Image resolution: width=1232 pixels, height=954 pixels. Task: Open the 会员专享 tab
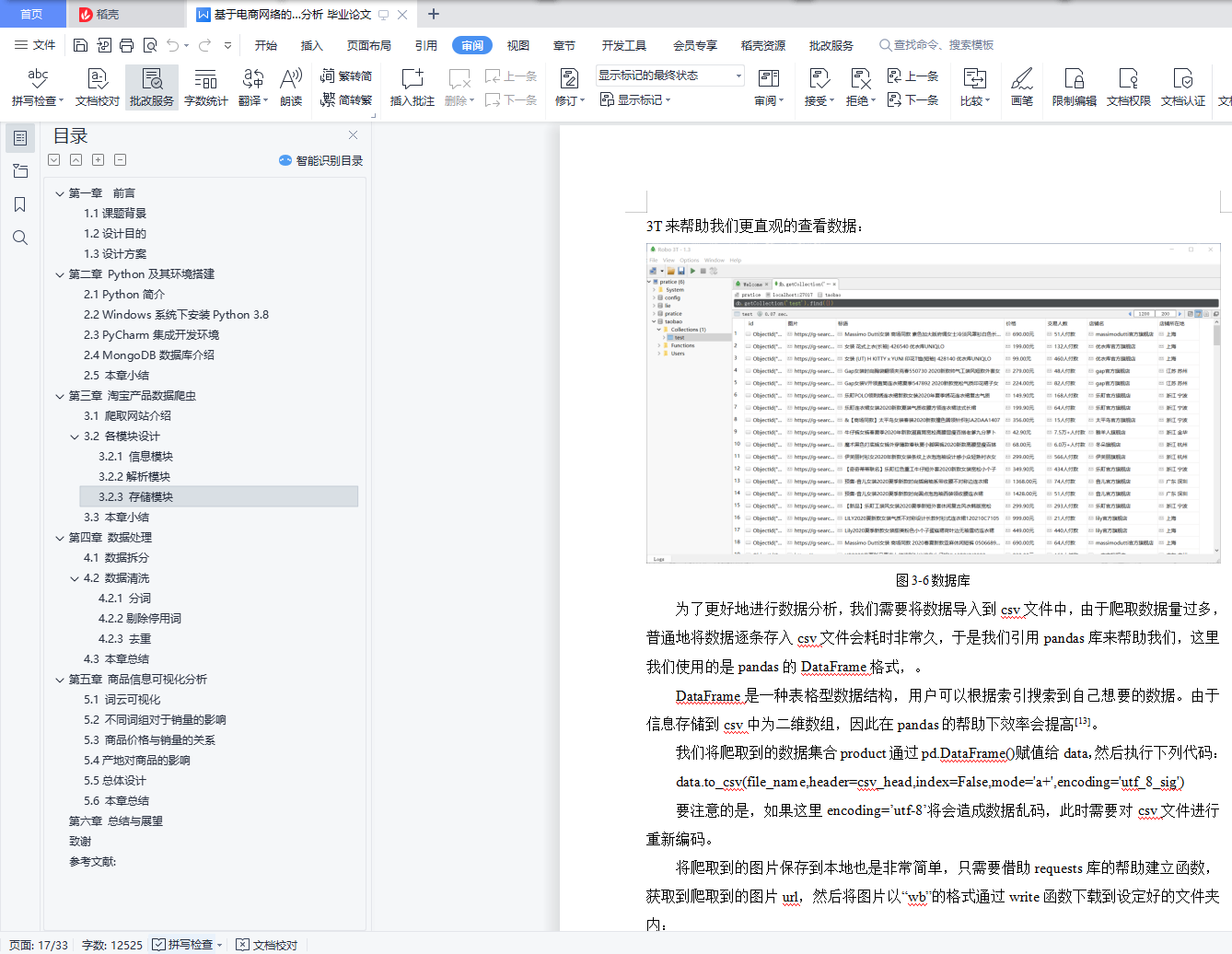tap(695, 45)
